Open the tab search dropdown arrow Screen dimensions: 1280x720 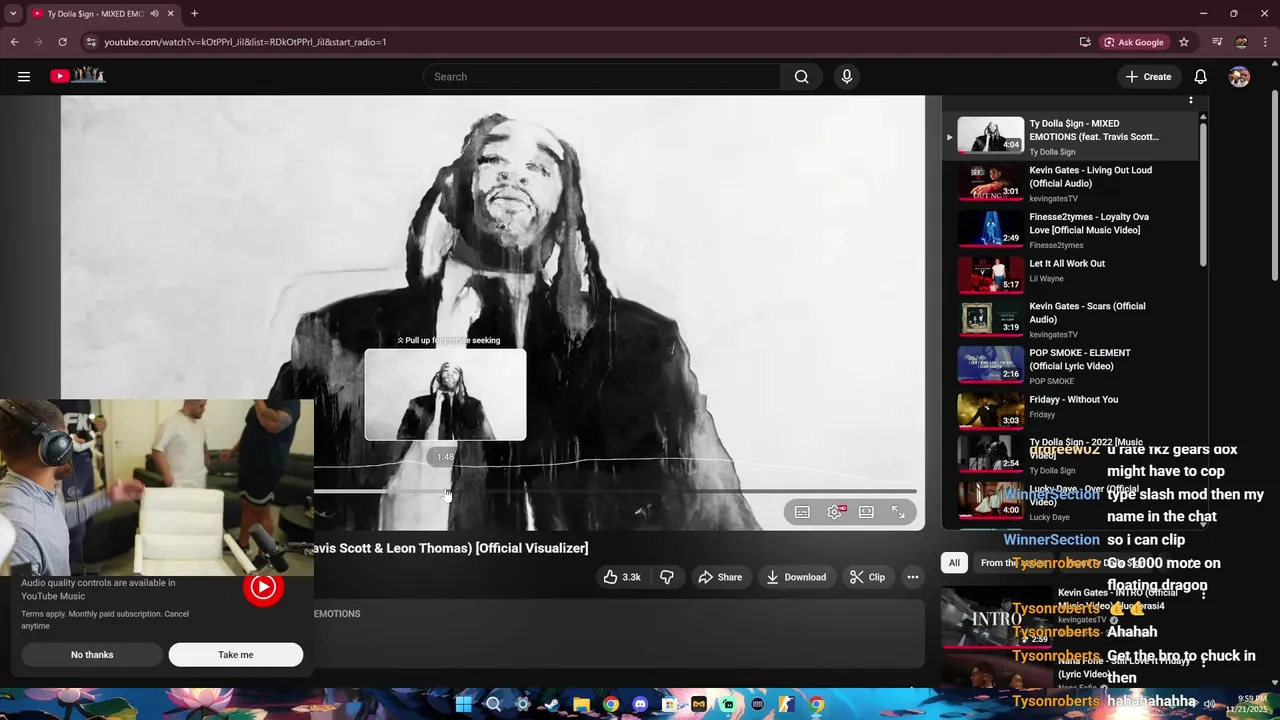coord(13,14)
